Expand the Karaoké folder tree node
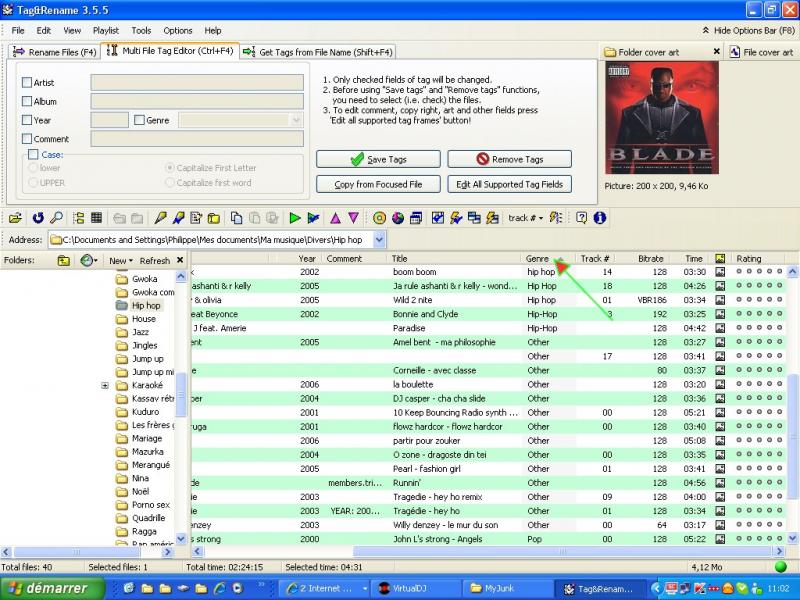 (x=105, y=385)
